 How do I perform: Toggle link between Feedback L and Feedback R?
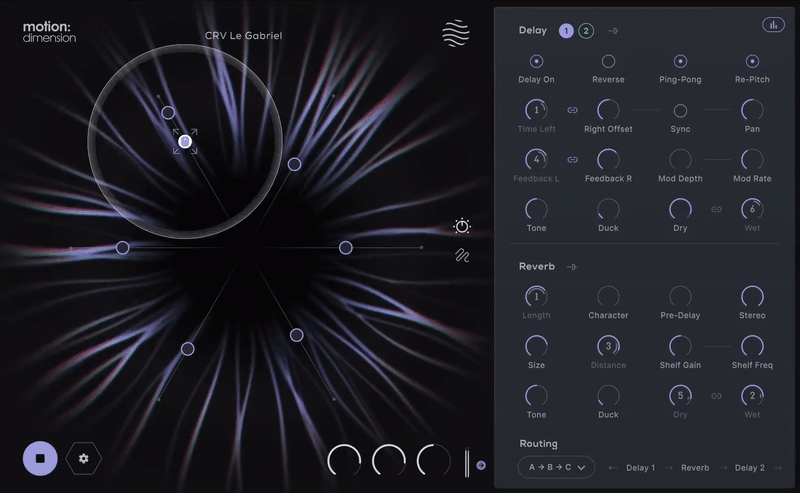(572, 160)
